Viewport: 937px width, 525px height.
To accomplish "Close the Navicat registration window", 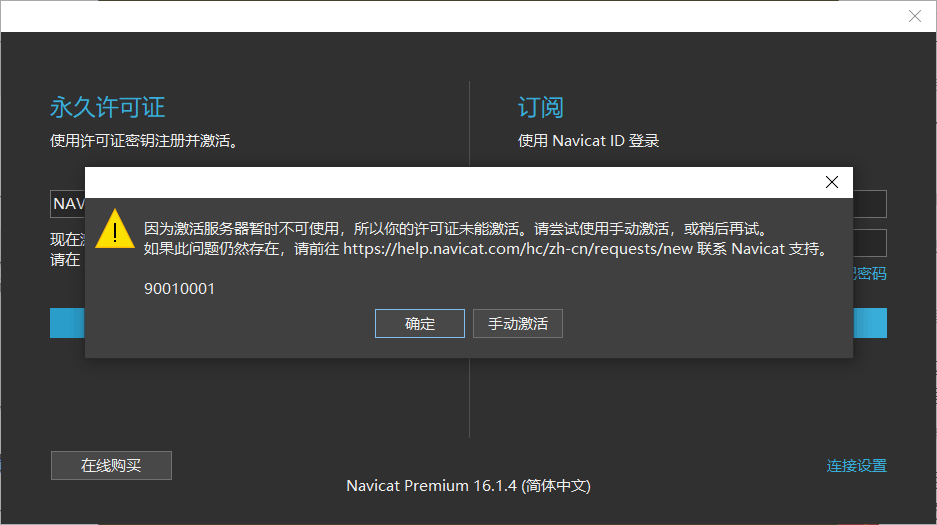I will coord(914,16).
